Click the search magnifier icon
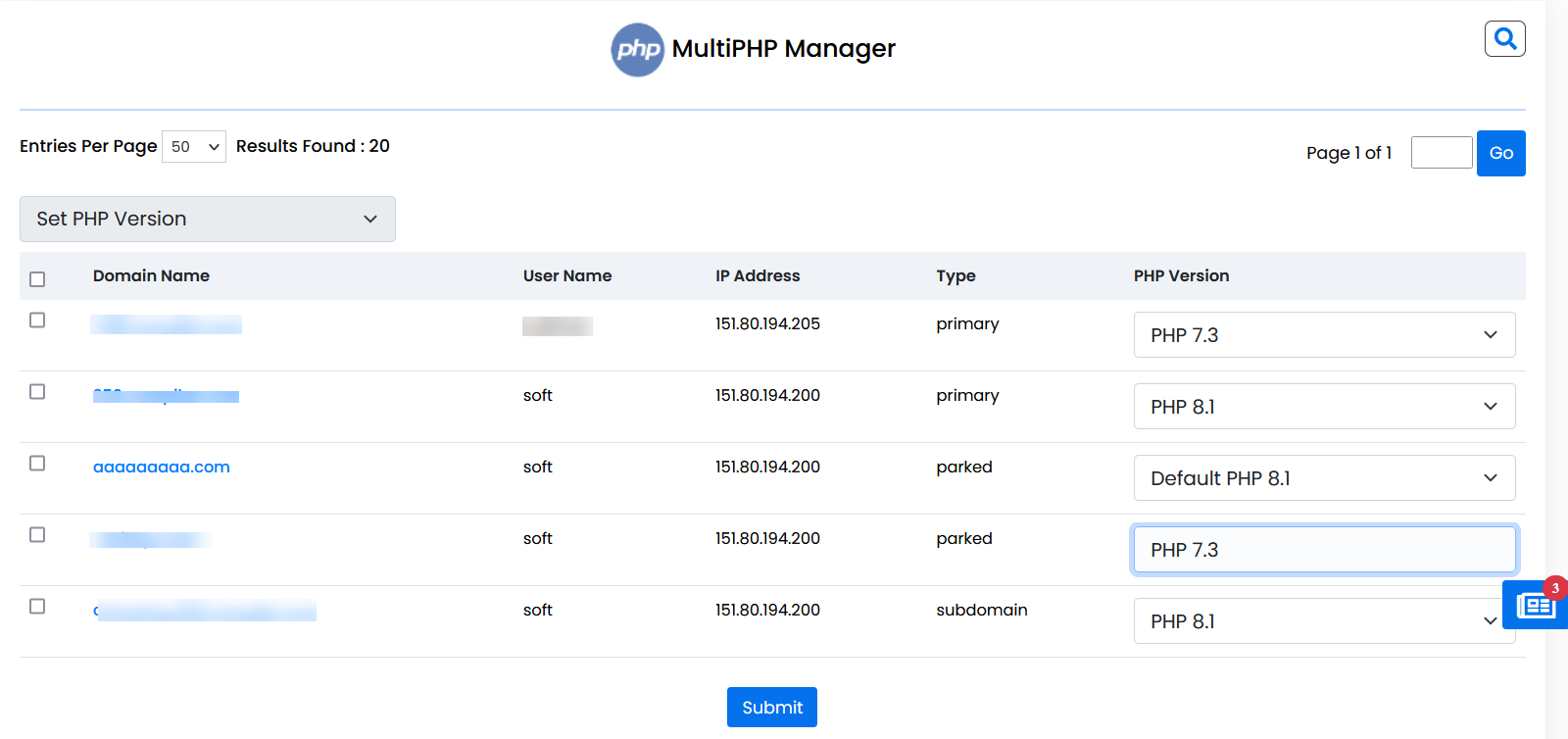The image size is (1568, 739). (x=1504, y=39)
